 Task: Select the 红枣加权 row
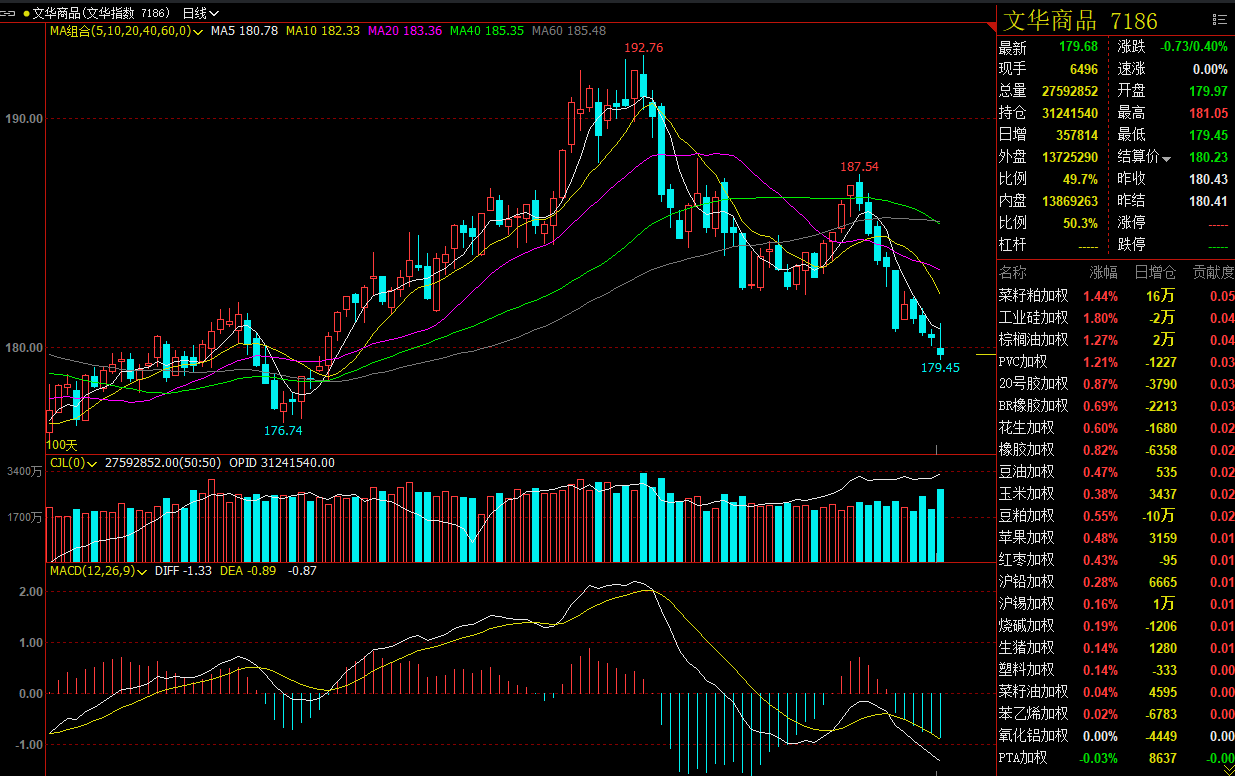click(x=1116, y=560)
